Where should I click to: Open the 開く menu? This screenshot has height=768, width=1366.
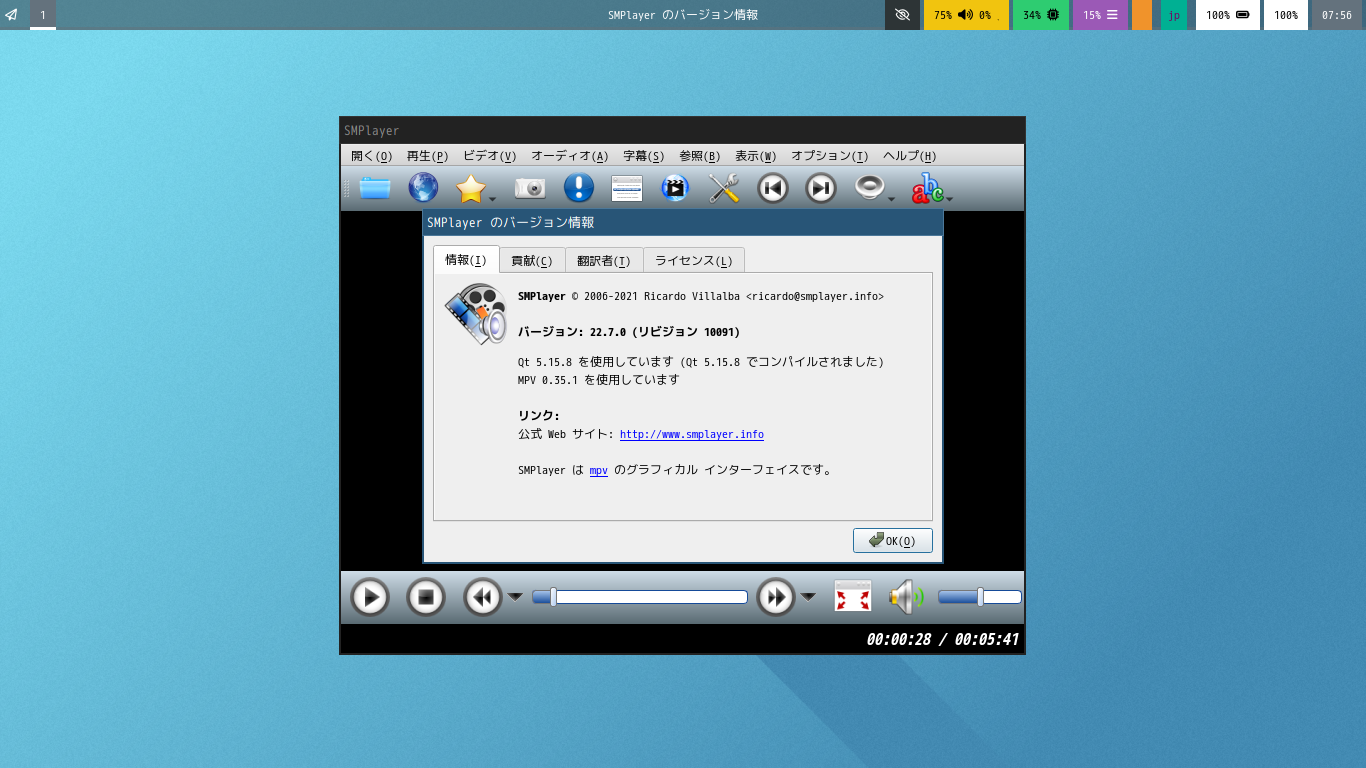pos(372,156)
